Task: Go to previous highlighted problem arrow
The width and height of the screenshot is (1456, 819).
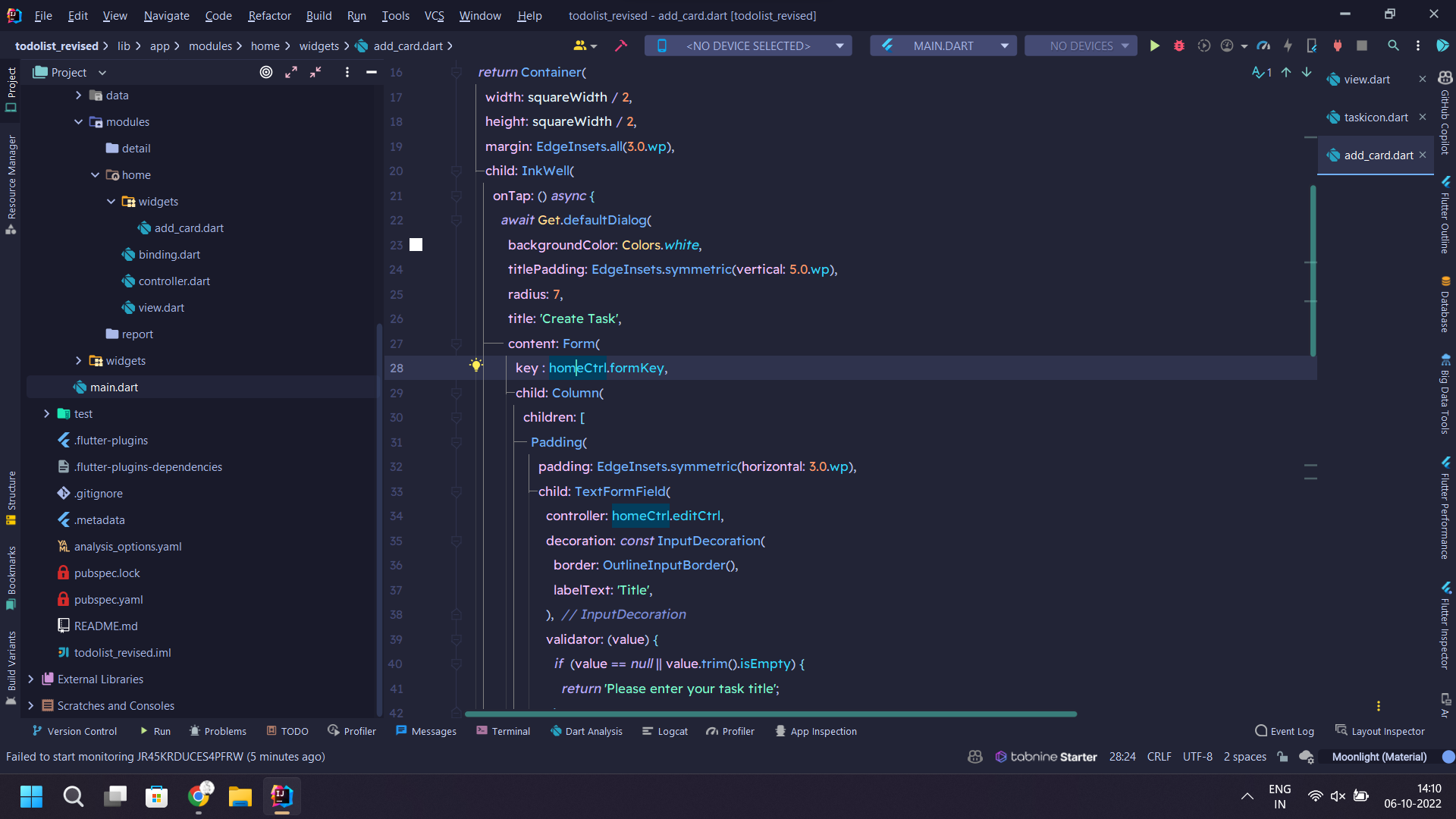Action: coord(1286,72)
